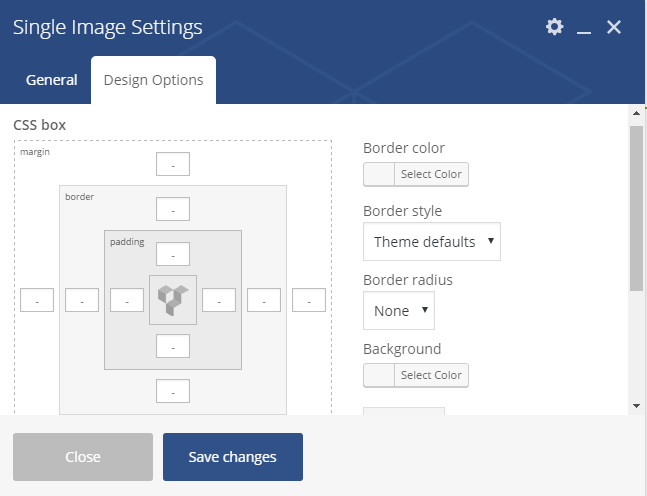Close the settings panel with X icon
Viewport: 647px width, 496px height.
(x=614, y=27)
